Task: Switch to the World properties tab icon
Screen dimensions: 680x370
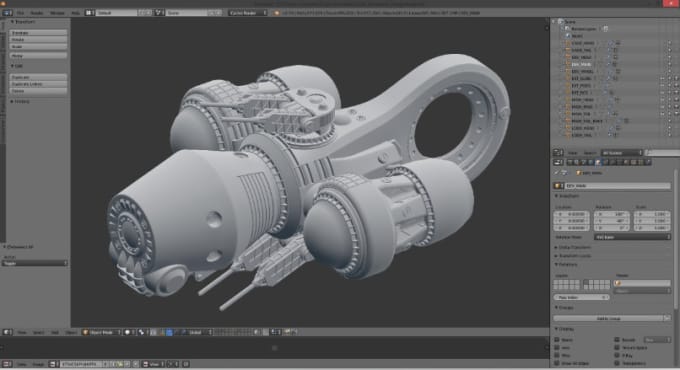Action: [x=591, y=162]
